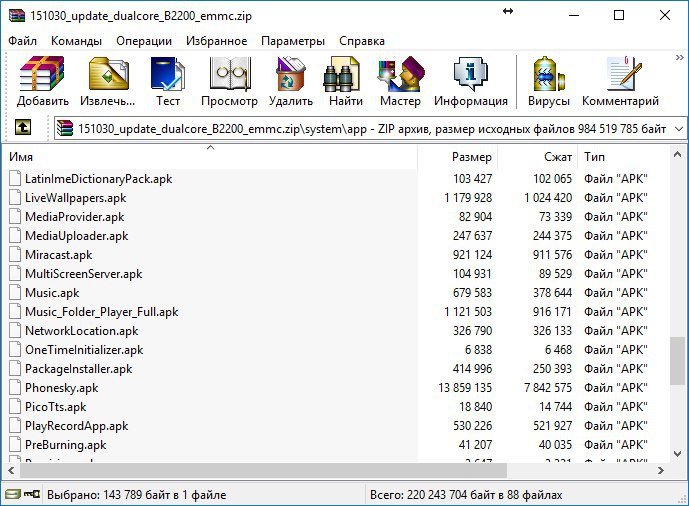This screenshot has height=506, width=689.
Task: Click file icon of MediaProvider.apk
Action: click(15, 216)
